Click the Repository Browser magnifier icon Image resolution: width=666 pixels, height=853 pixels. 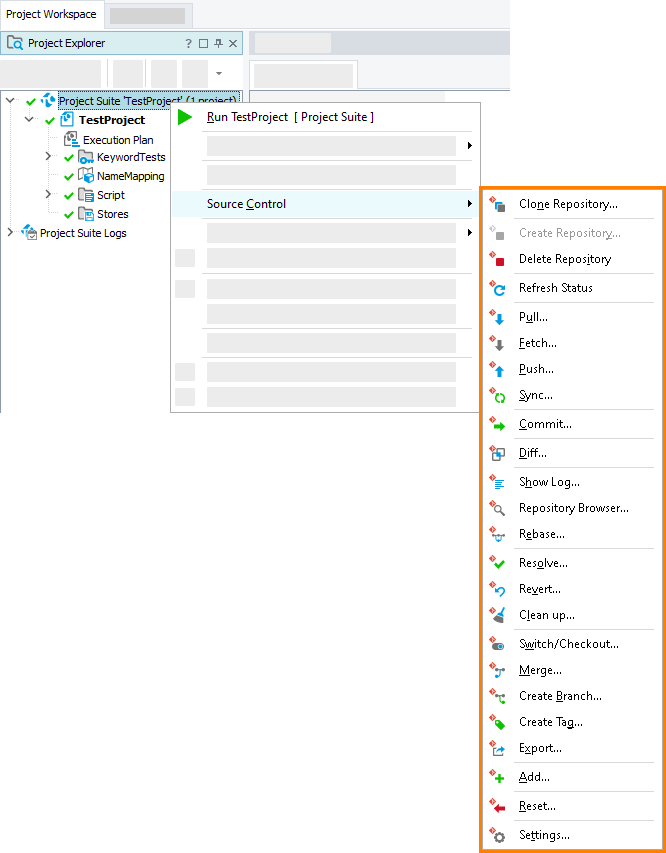pos(497,508)
